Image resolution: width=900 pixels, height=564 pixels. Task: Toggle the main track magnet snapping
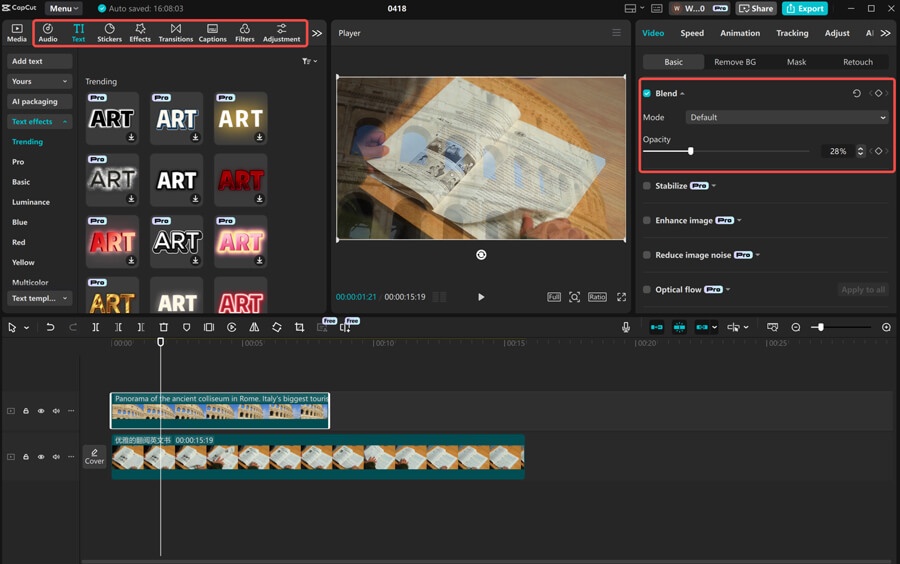click(x=657, y=327)
